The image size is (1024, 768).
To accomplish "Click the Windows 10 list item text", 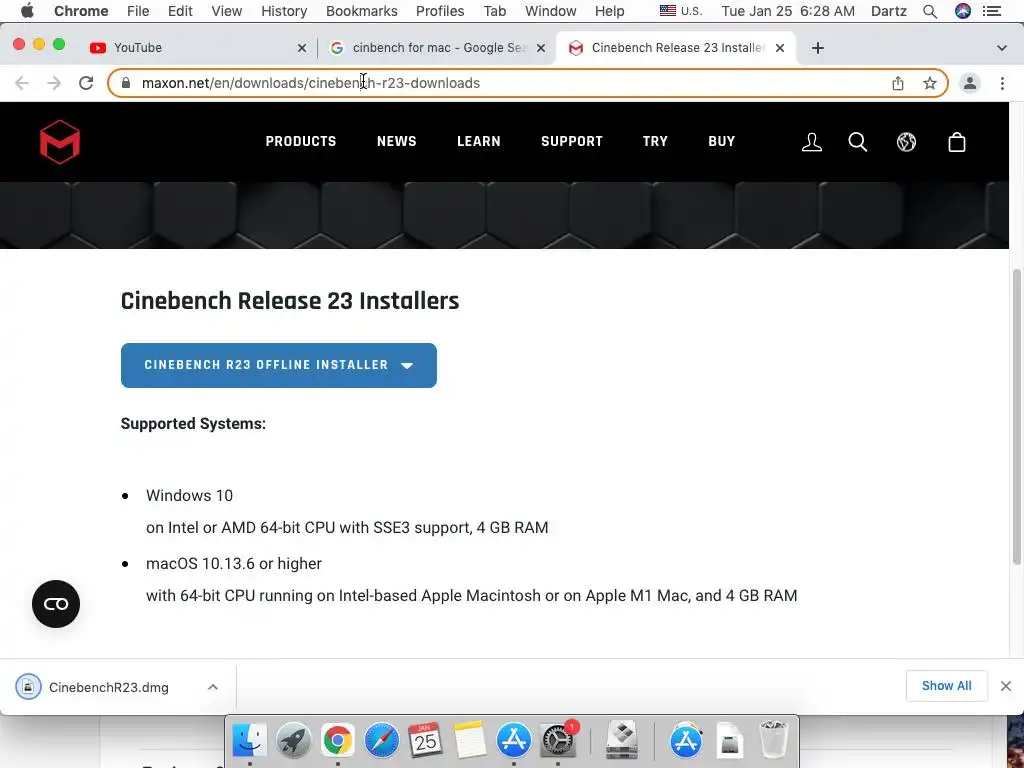I will (189, 495).
